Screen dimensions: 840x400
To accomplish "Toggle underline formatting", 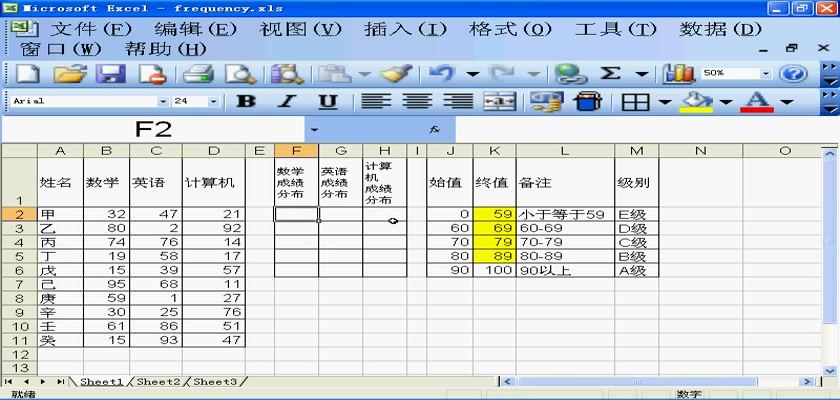I will (328, 102).
